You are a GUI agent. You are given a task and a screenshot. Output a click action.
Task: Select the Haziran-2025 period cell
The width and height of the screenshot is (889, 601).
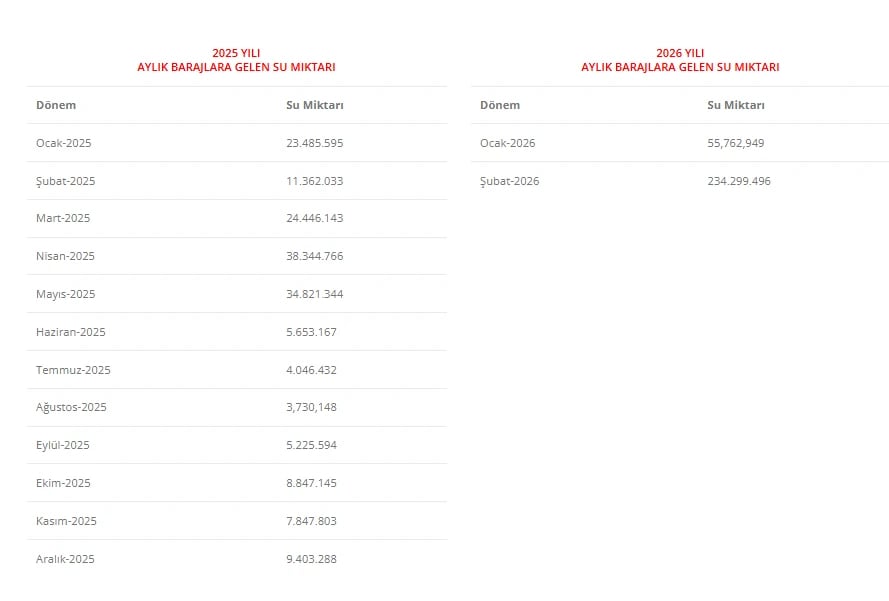(70, 332)
